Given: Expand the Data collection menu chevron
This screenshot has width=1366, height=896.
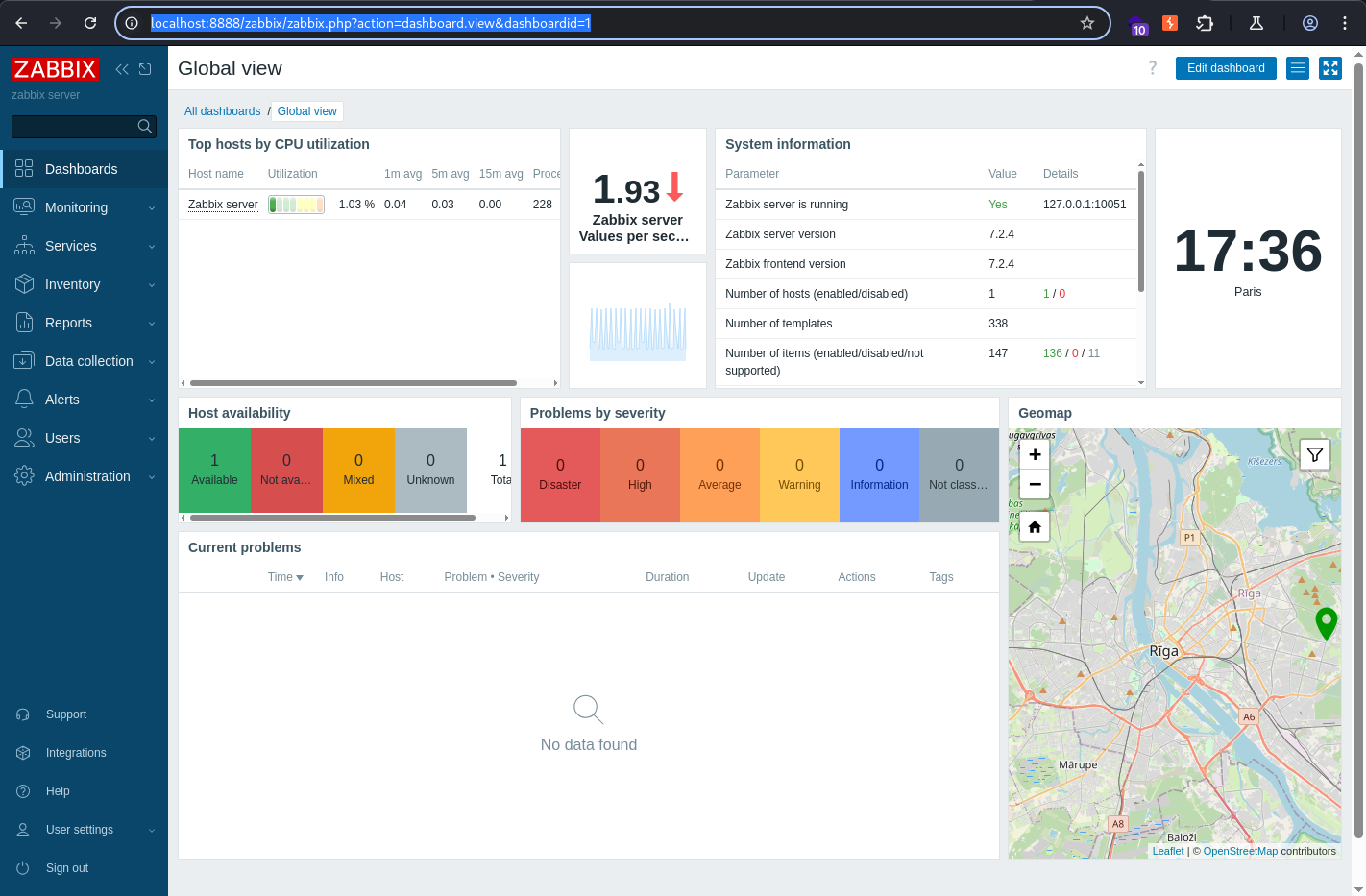Looking at the screenshot, I should point(152,362).
